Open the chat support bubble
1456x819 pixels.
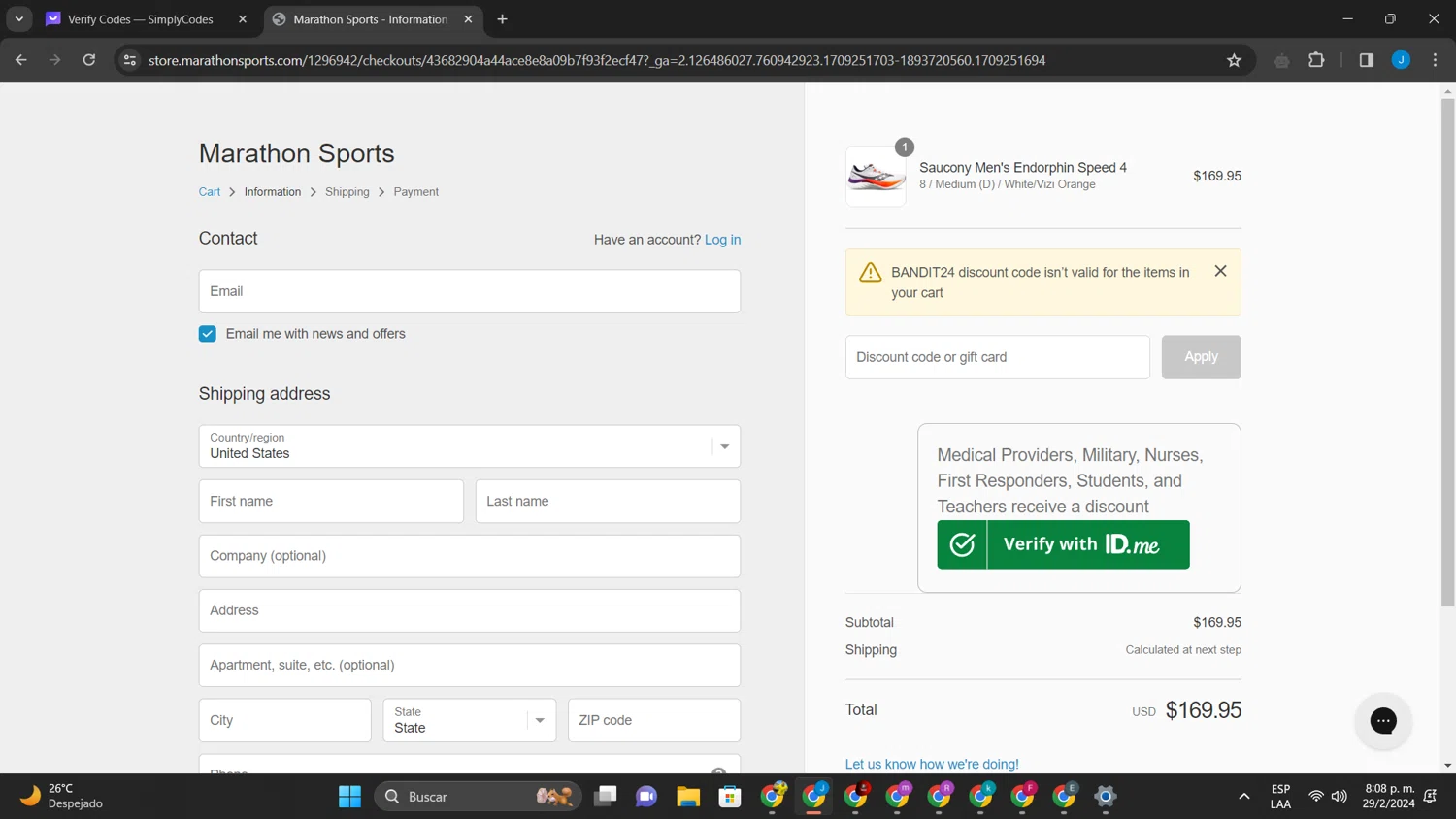[x=1383, y=720]
